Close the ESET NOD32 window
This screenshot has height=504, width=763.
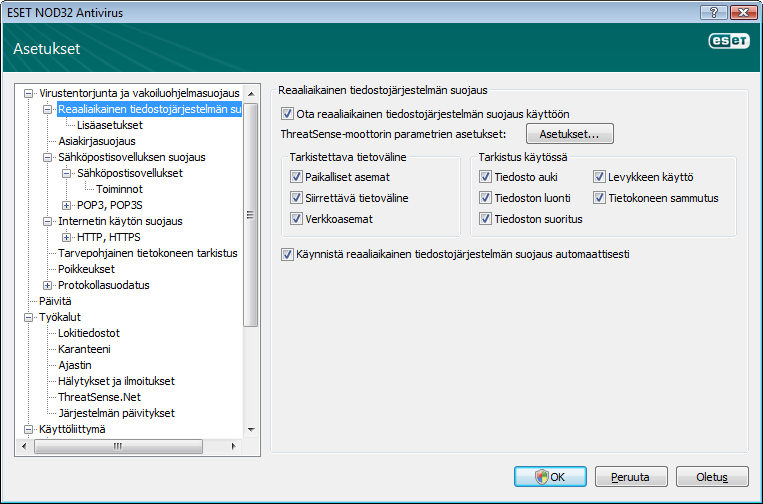pyautogui.click(x=743, y=12)
